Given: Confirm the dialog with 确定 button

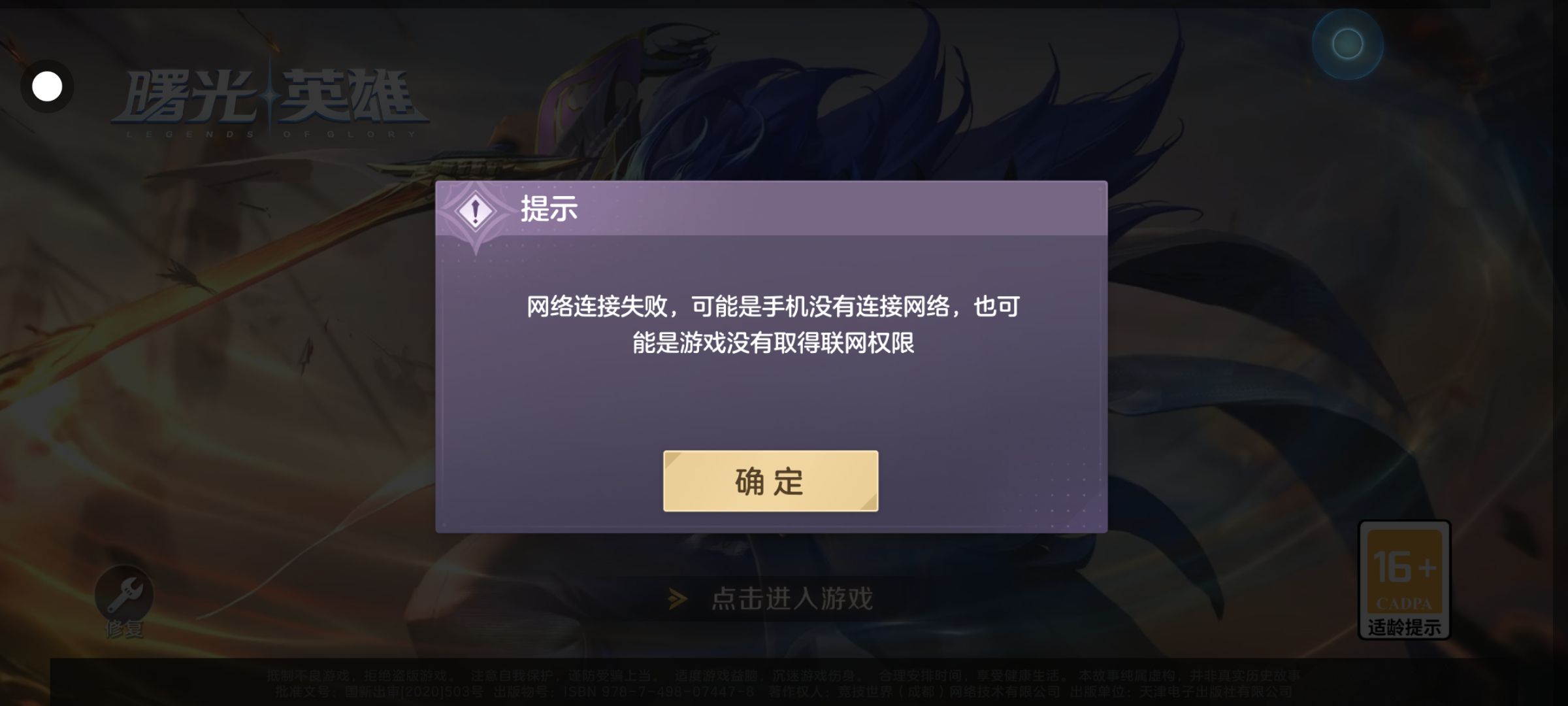Looking at the screenshot, I should (x=770, y=481).
